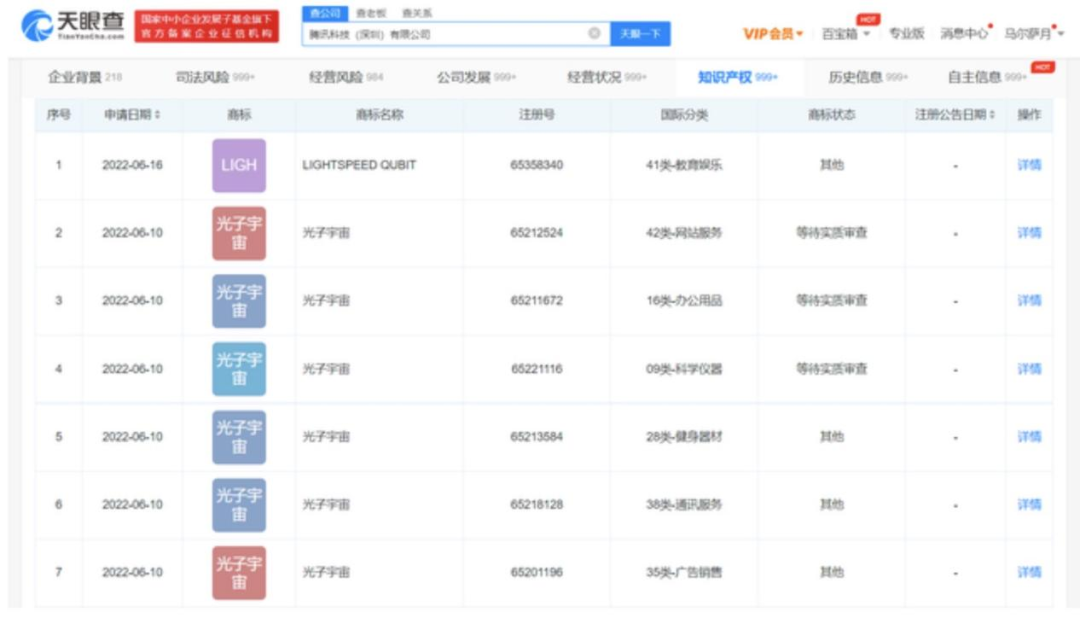The width and height of the screenshot is (1080, 618).
Task: Open the 司法风险 tab
Action: (x=215, y=77)
